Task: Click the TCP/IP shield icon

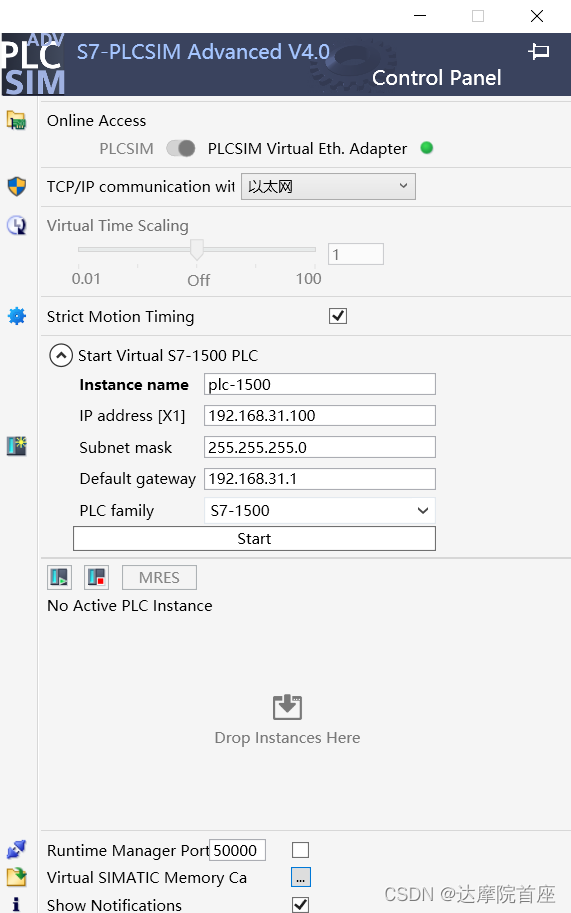Action: point(16,186)
